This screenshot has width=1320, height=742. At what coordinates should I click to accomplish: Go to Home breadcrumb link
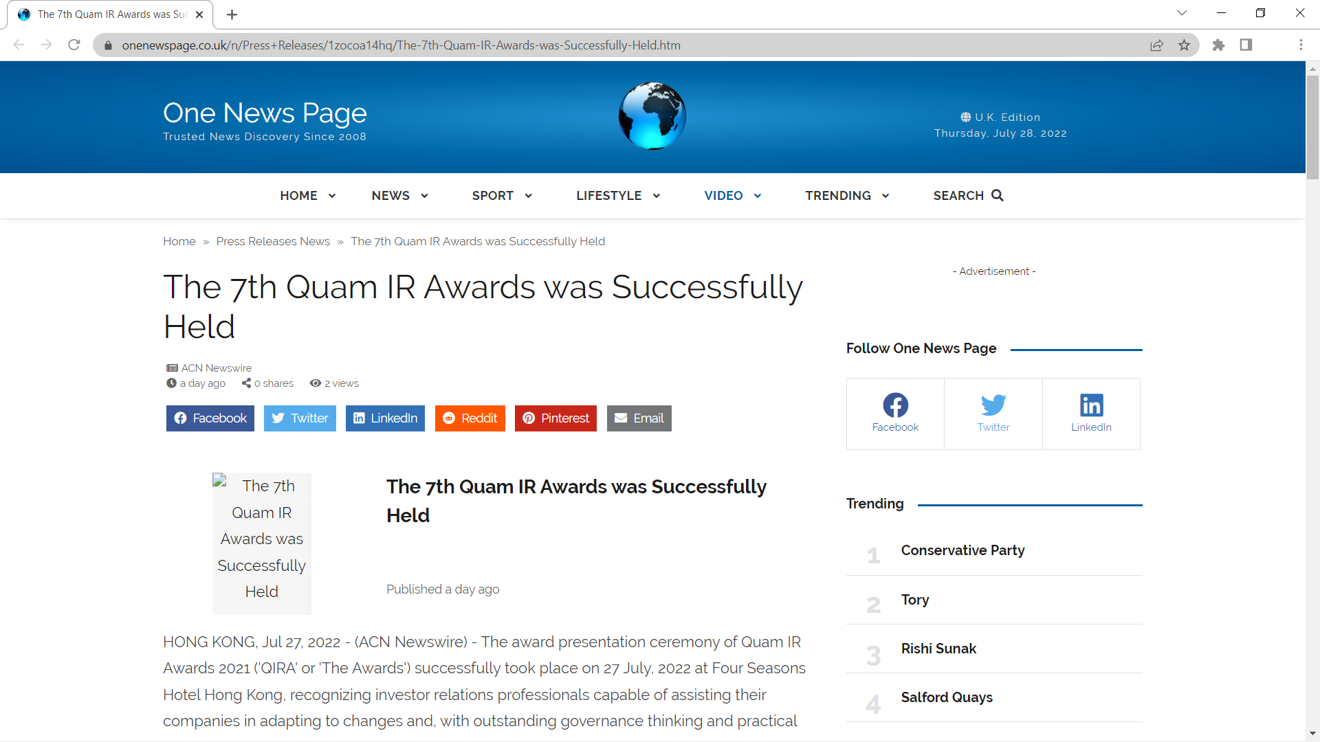179,241
